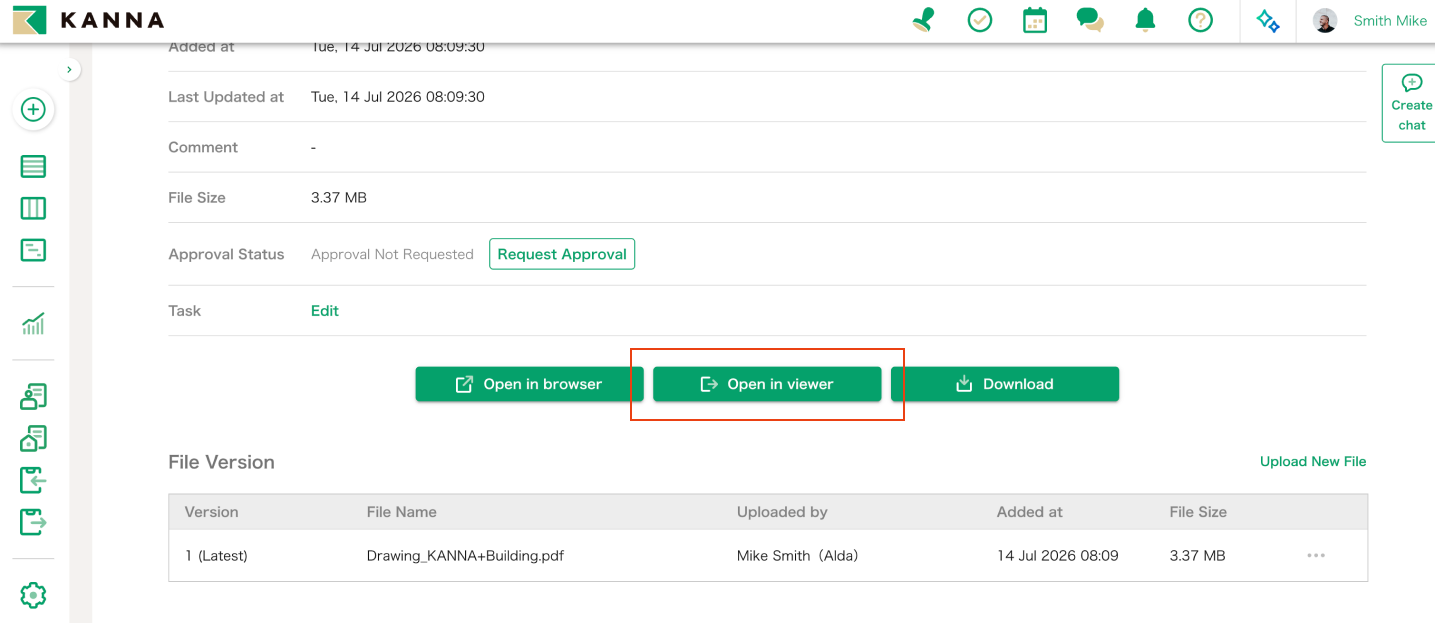Open Smith Mike user account menu
1435x623 pixels.
click(1370, 20)
